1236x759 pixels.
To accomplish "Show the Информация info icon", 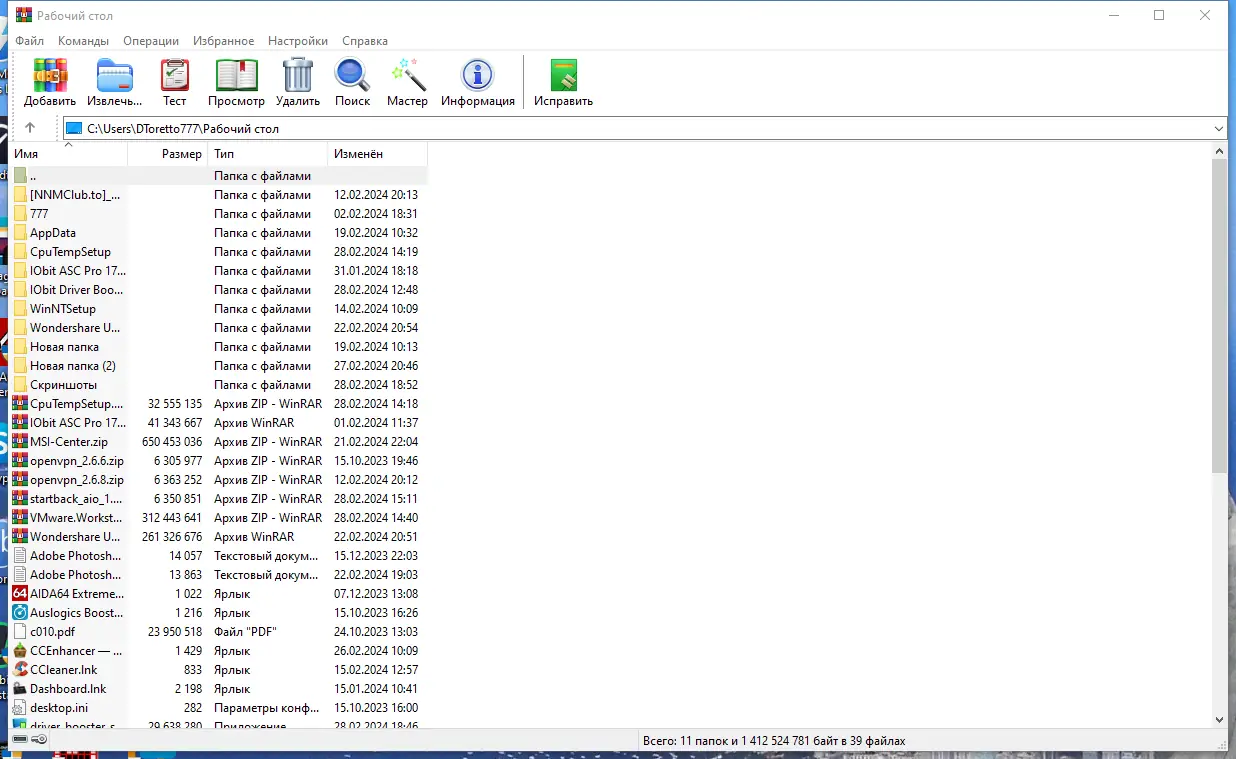I will click(477, 75).
